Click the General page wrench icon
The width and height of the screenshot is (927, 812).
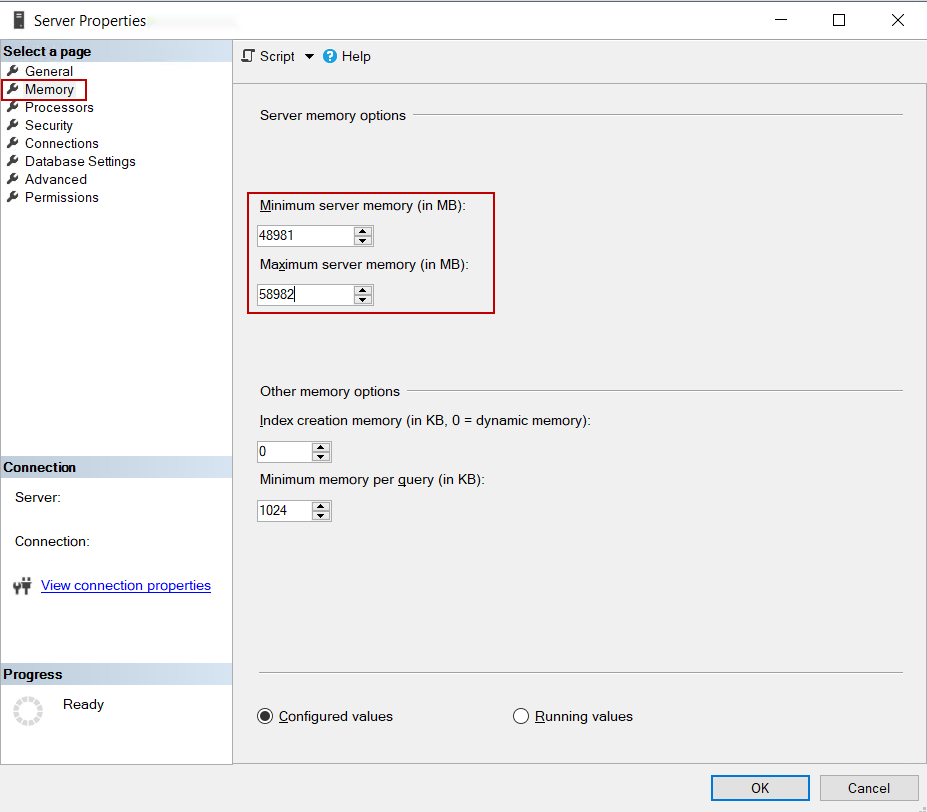(x=13, y=71)
